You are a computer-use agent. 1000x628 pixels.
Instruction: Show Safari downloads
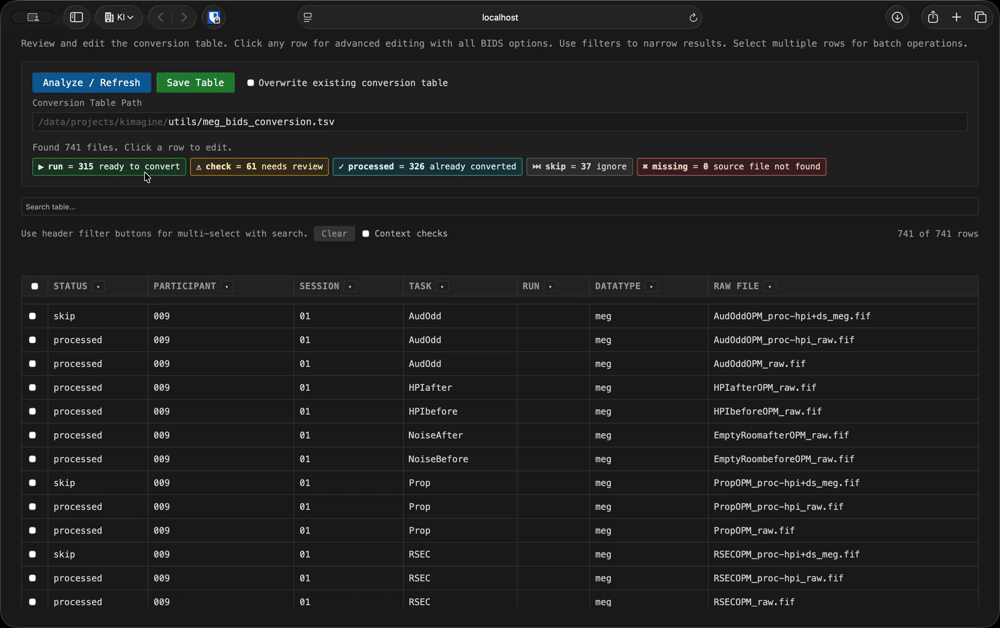[x=897, y=17]
